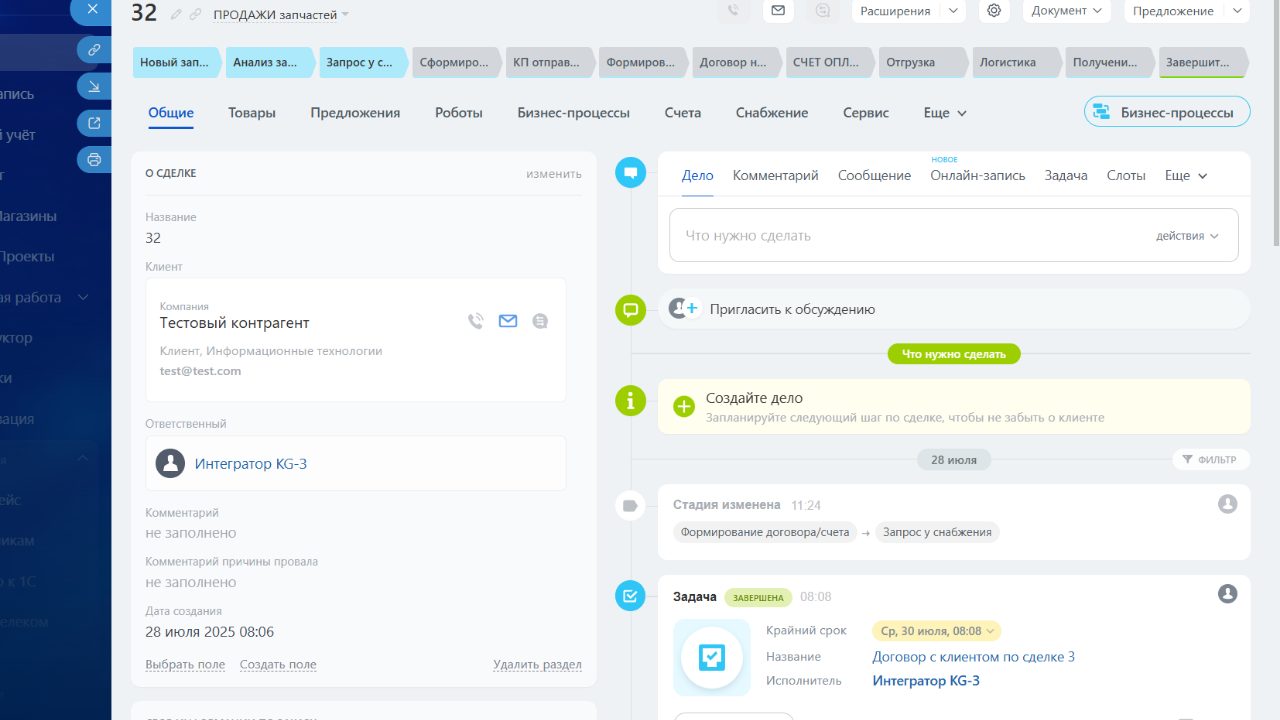Expand the Предложение dropdown arrow
Image resolution: width=1280 pixels, height=720 pixels.
pyautogui.click(x=1238, y=11)
